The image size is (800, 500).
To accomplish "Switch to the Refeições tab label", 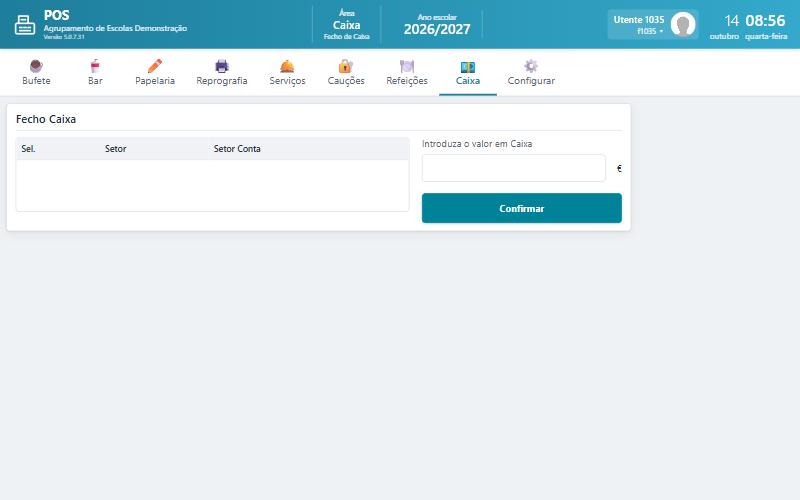I will click(x=407, y=81).
